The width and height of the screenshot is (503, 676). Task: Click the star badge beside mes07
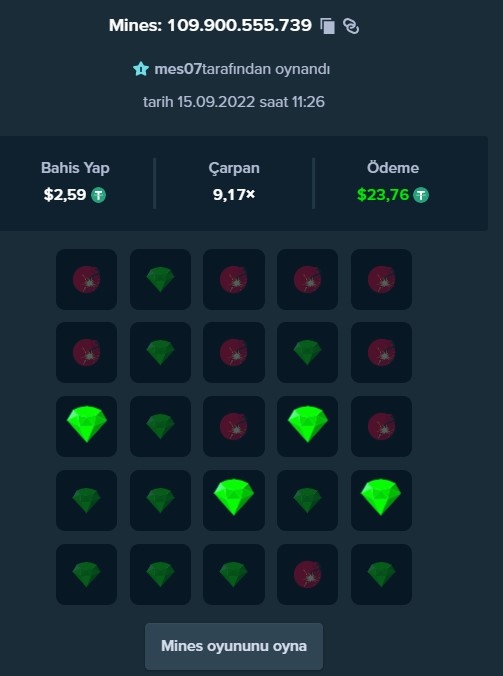tap(141, 69)
